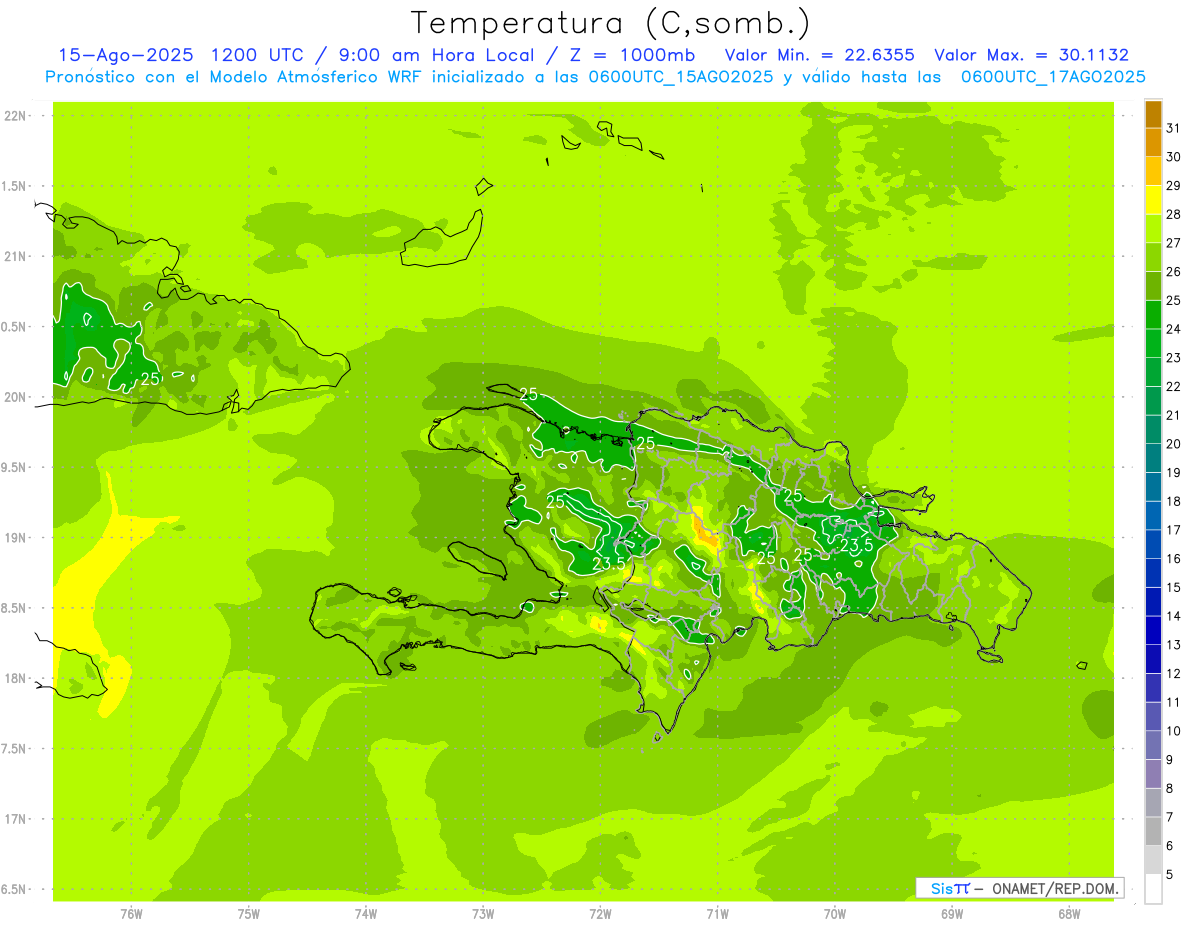1200x927 pixels.
Task: Click the purple legend swatch between 8 and 9
Action: coord(1153,774)
